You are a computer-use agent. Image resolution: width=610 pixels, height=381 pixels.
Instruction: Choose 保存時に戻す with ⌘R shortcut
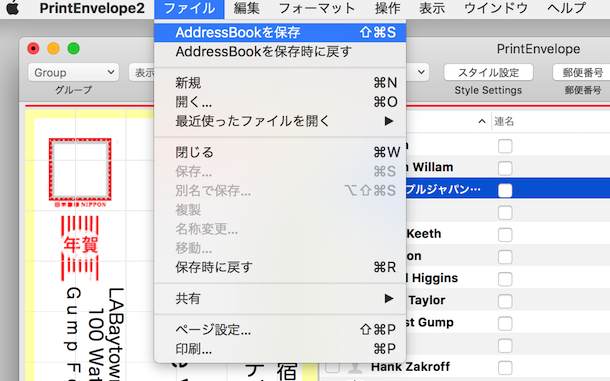click(280, 267)
